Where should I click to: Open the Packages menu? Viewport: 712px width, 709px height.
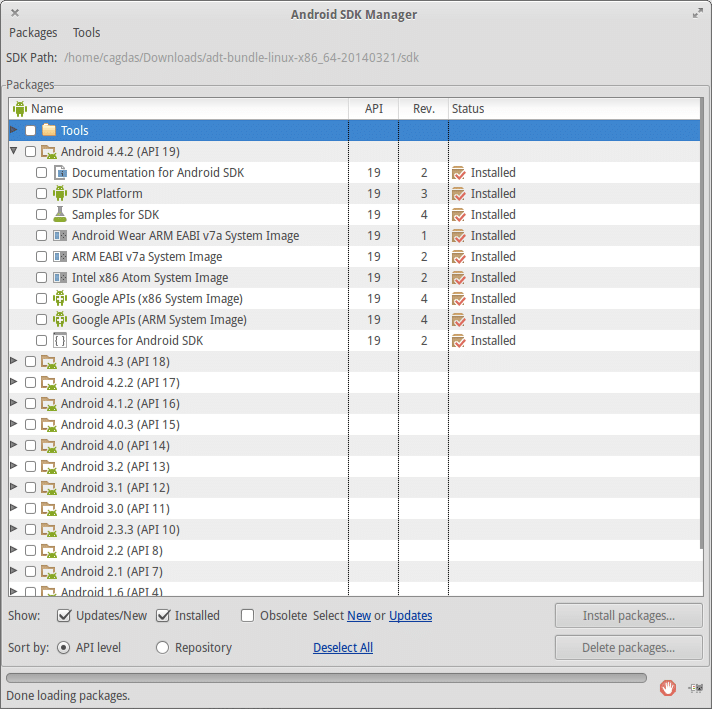33,33
